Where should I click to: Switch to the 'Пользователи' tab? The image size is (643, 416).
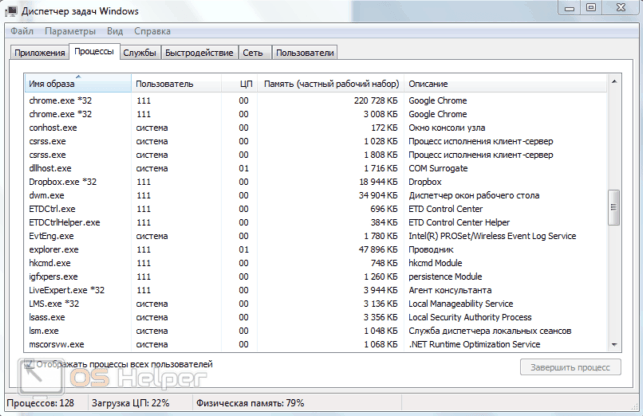(x=305, y=53)
